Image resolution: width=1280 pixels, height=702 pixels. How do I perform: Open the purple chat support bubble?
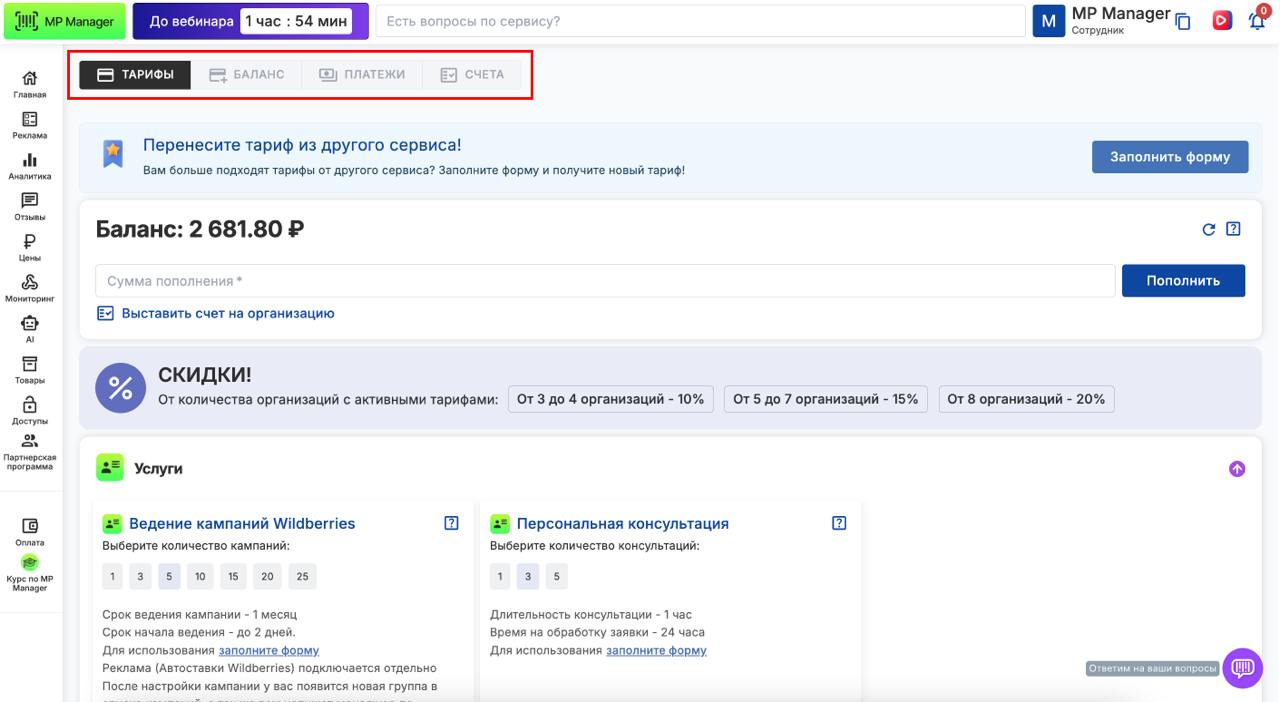[1243, 668]
